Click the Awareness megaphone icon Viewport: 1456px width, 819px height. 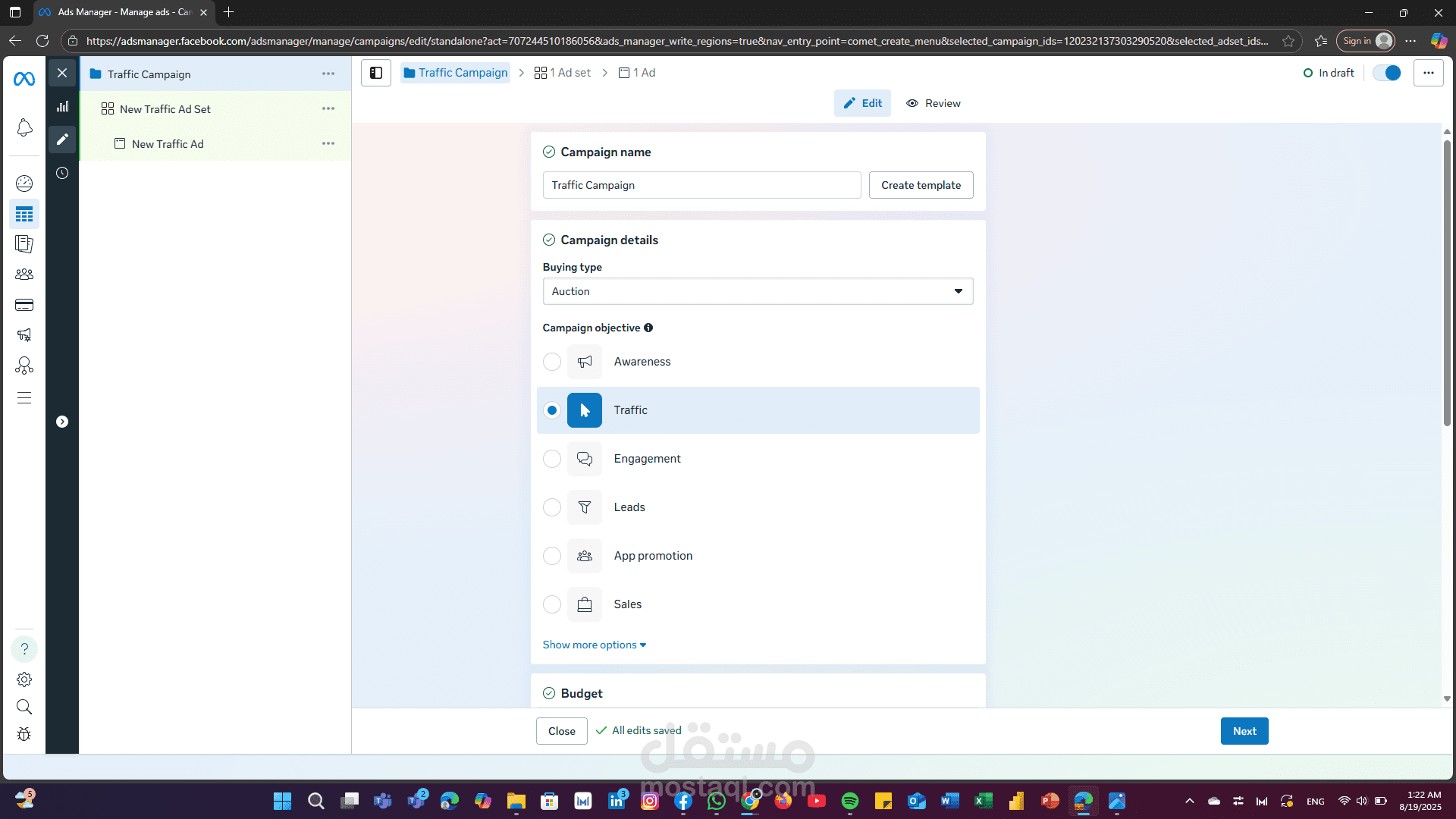click(585, 362)
